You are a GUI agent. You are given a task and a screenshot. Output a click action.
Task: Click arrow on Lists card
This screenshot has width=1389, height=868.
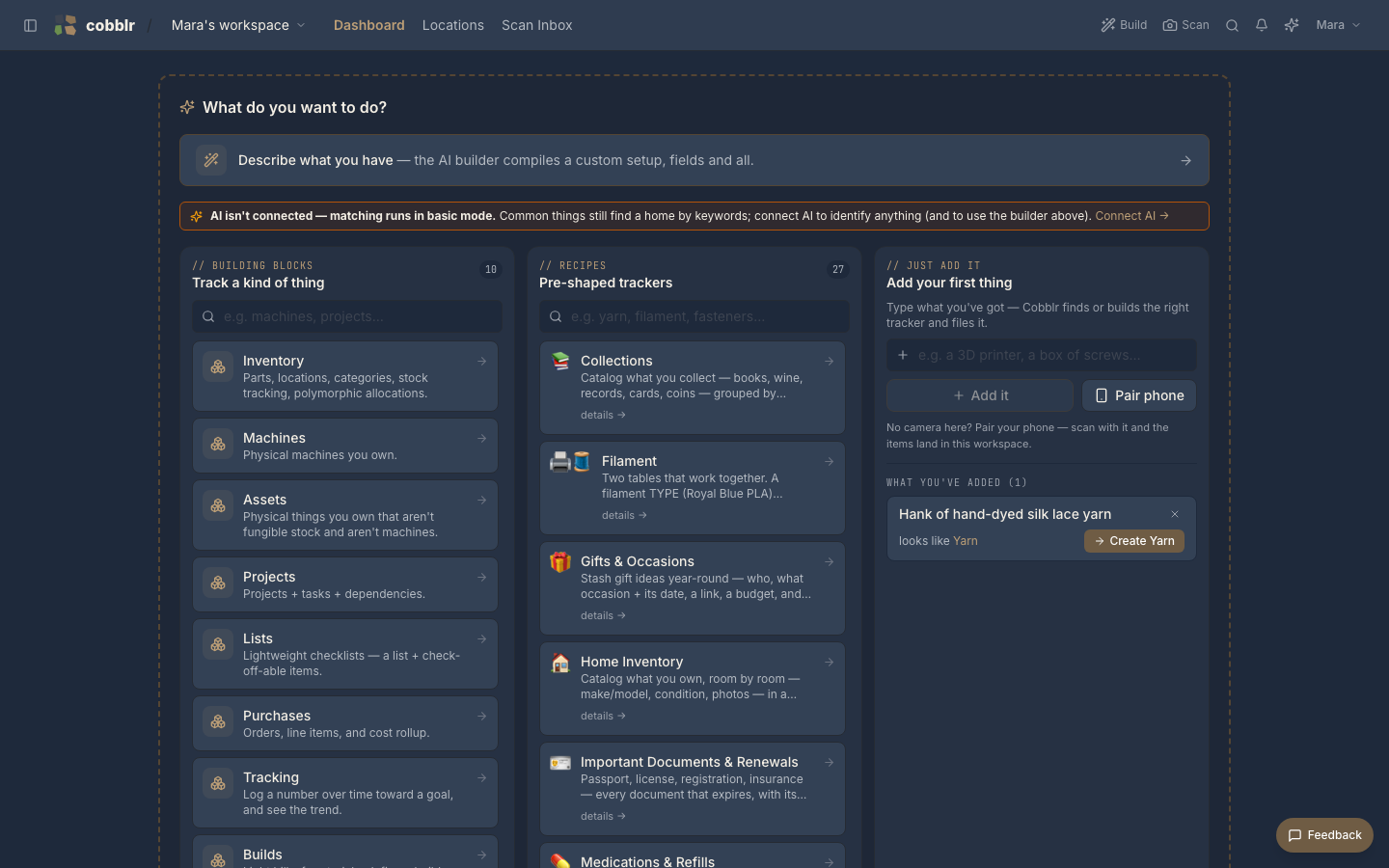click(x=482, y=638)
